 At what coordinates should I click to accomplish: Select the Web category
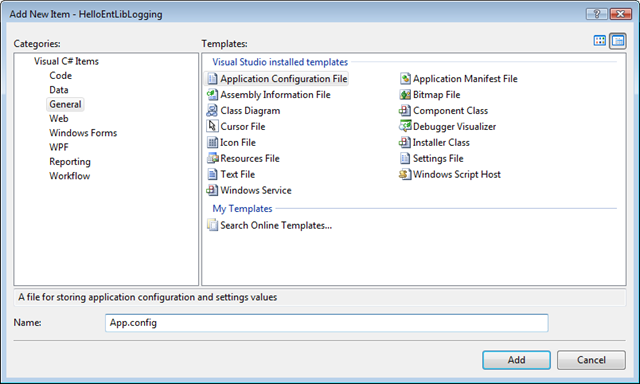(x=59, y=118)
